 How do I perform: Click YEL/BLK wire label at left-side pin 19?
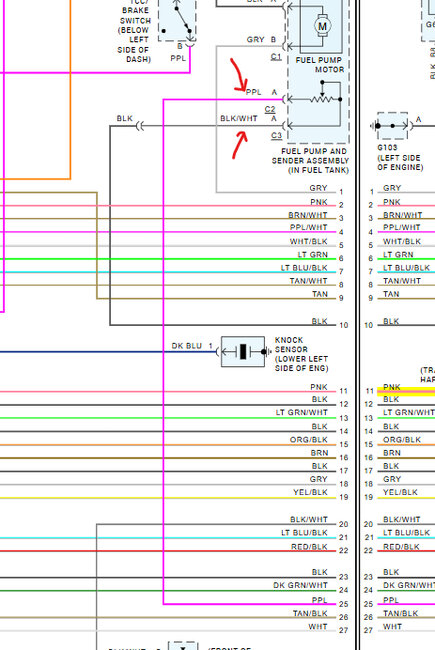pyautogui.click(x=311, y=492)
